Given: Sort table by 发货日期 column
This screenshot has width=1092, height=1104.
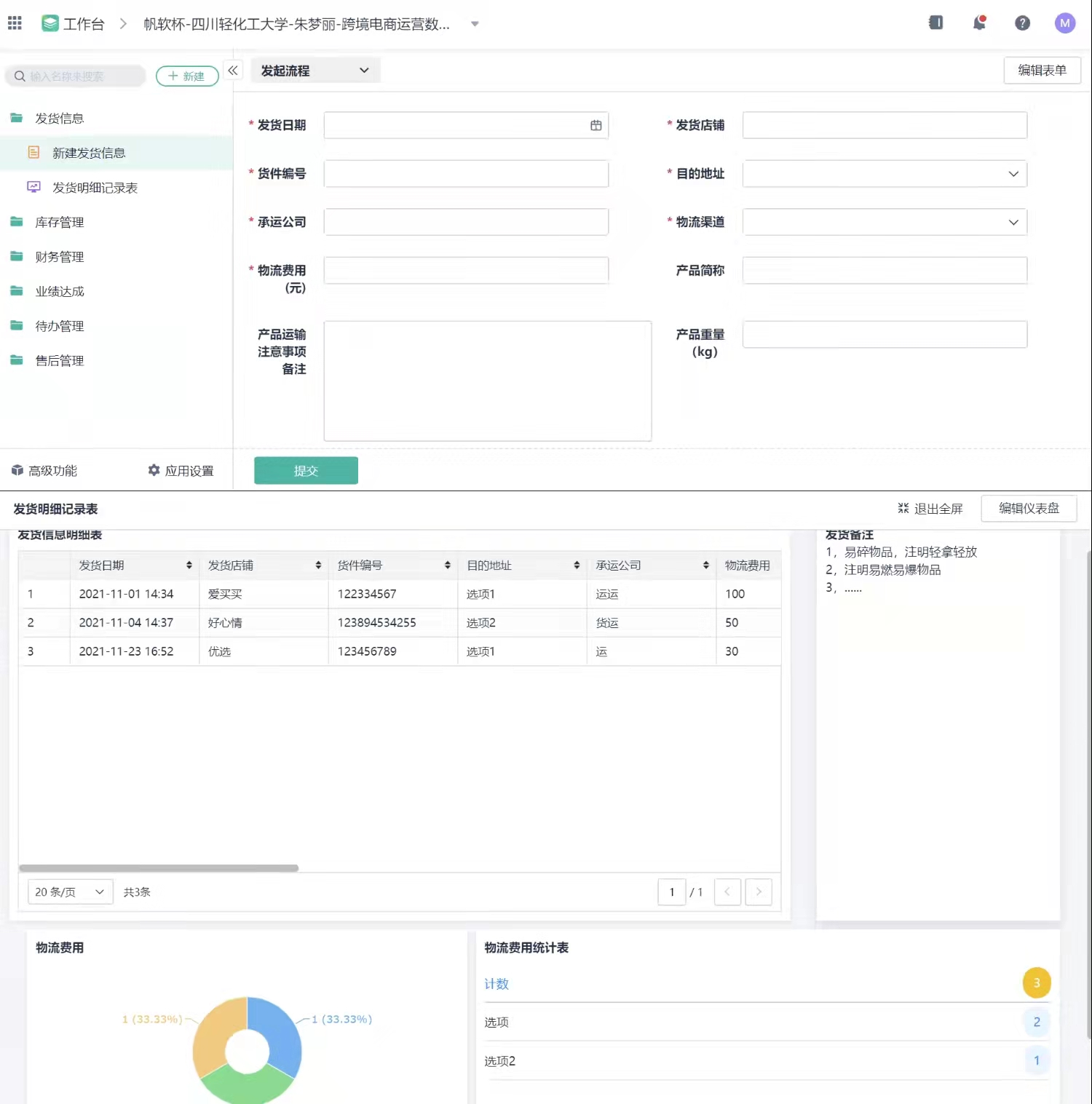Looking at the screenshot, I should click(x=189, y=565).
